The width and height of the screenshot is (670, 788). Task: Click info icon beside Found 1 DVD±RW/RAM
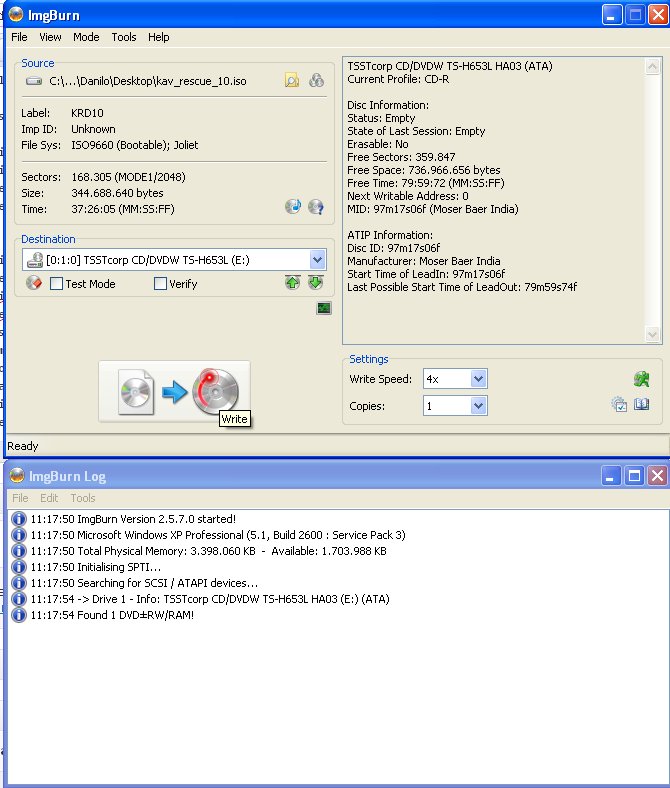point(19,615)
